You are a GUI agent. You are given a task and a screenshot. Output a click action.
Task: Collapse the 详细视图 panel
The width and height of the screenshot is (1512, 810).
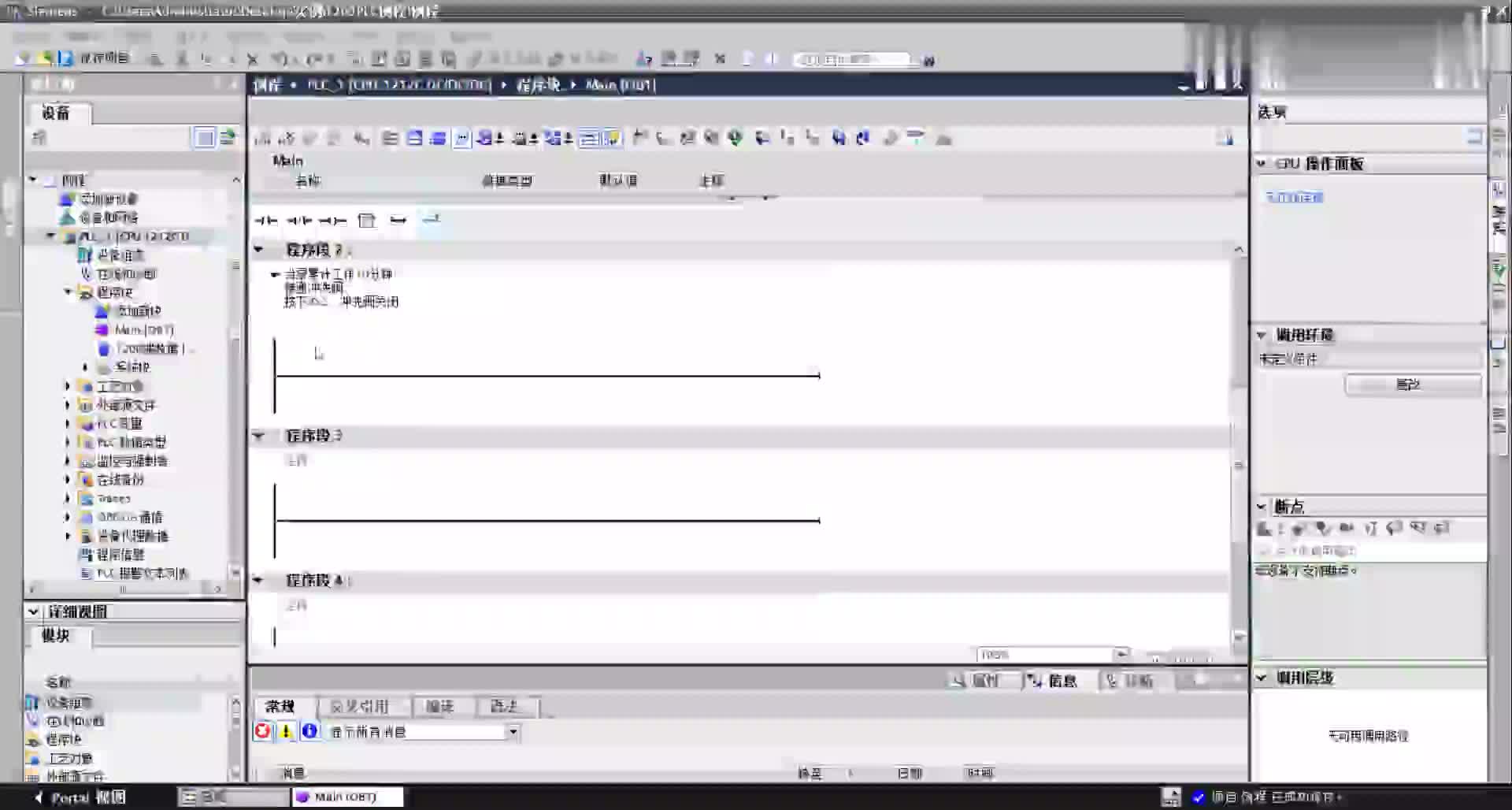click(x=33, y=611)
